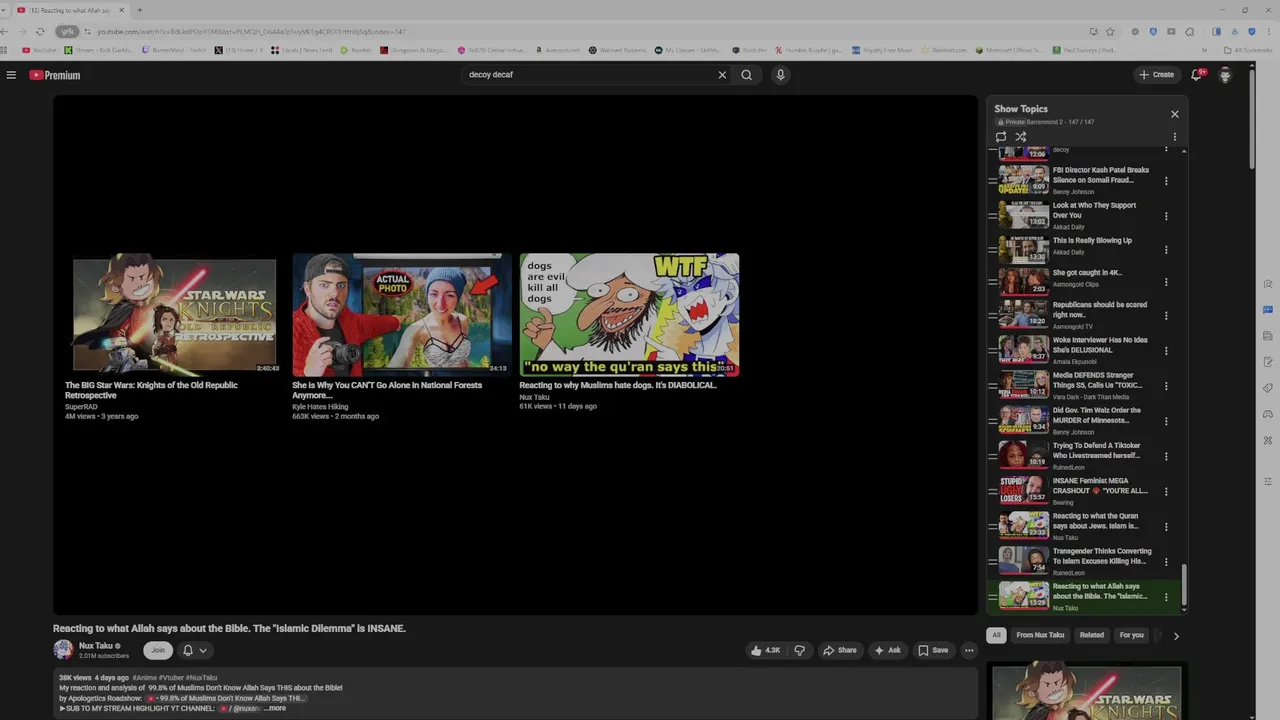Open the new browser tab plus button
This screenshot has width=1280, height=720.
(x=139, y=10)
